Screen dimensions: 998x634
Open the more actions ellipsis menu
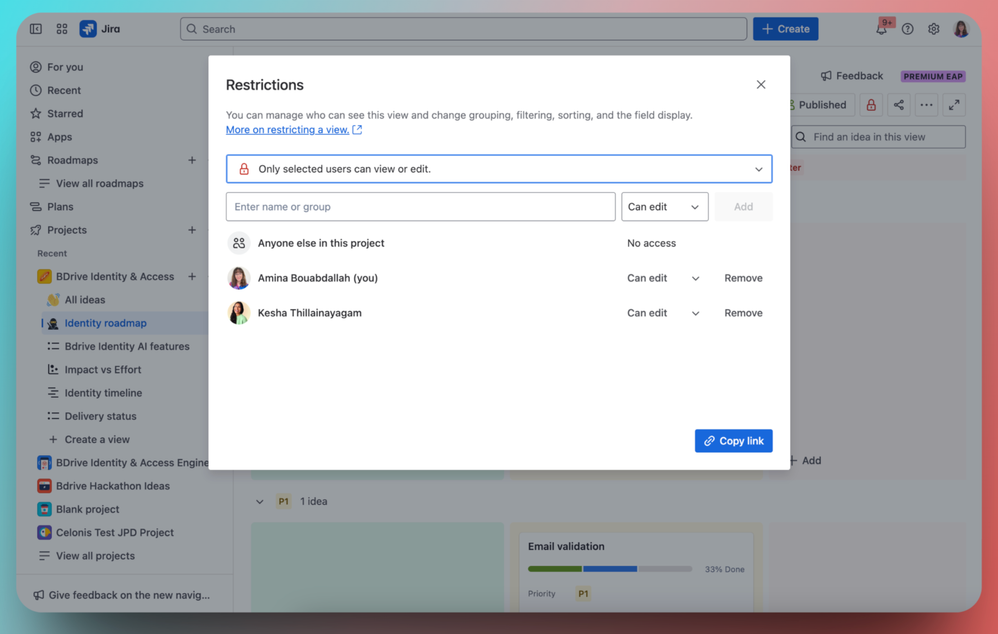pyautogui.click(x=927, y=105)
